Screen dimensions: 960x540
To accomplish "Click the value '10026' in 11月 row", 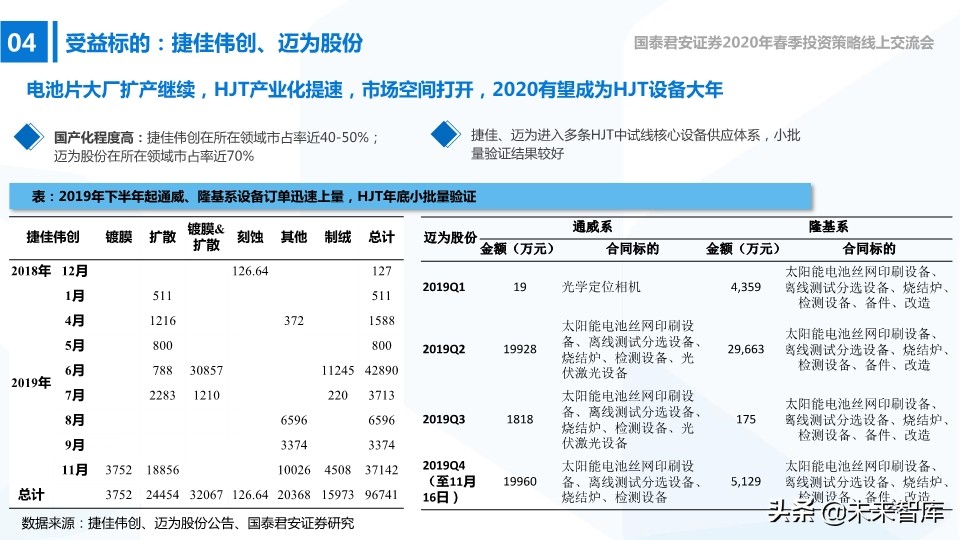I will pos(294,470).
